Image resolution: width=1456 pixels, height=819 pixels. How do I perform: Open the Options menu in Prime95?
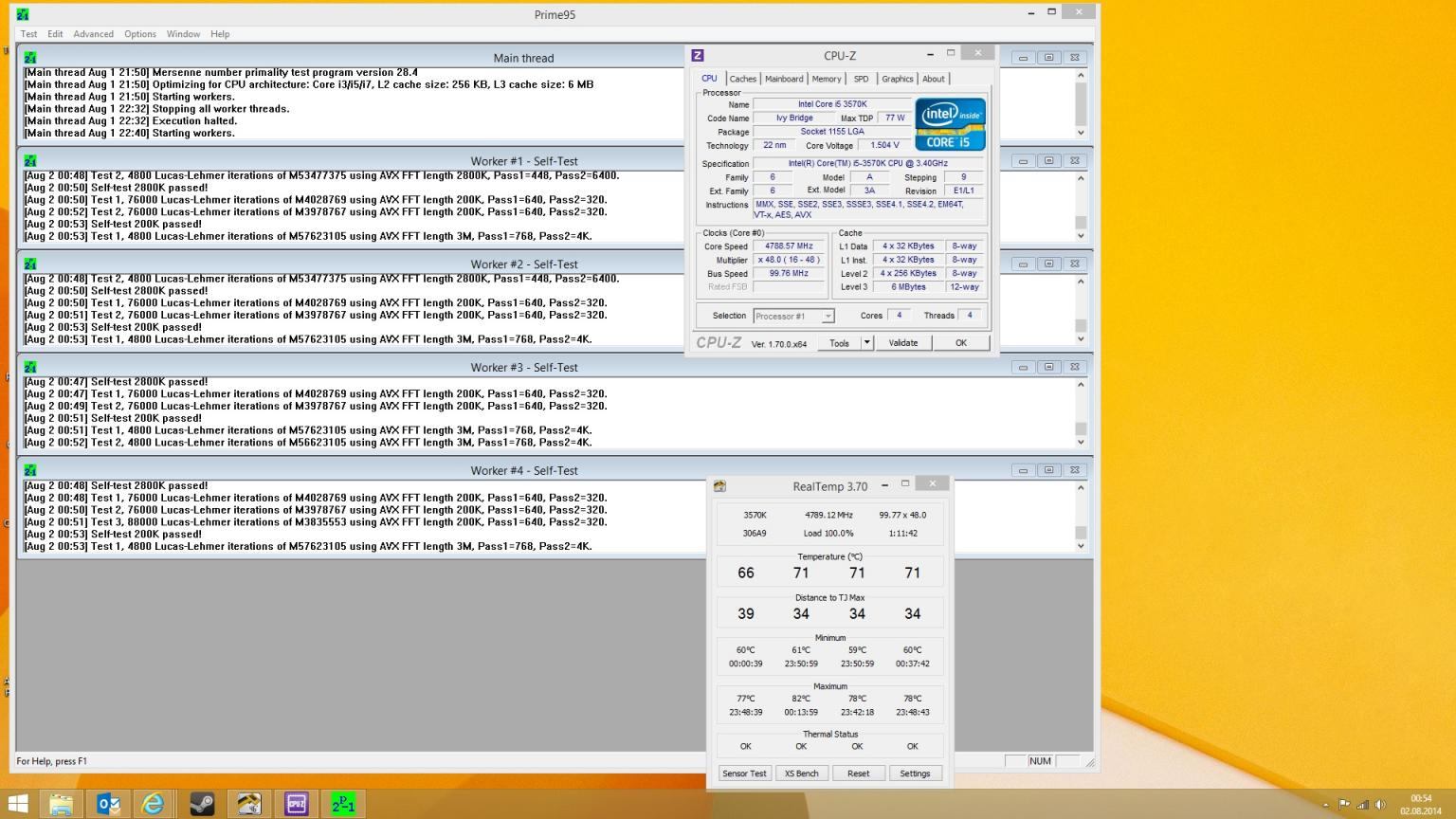[x=140, y=34]
